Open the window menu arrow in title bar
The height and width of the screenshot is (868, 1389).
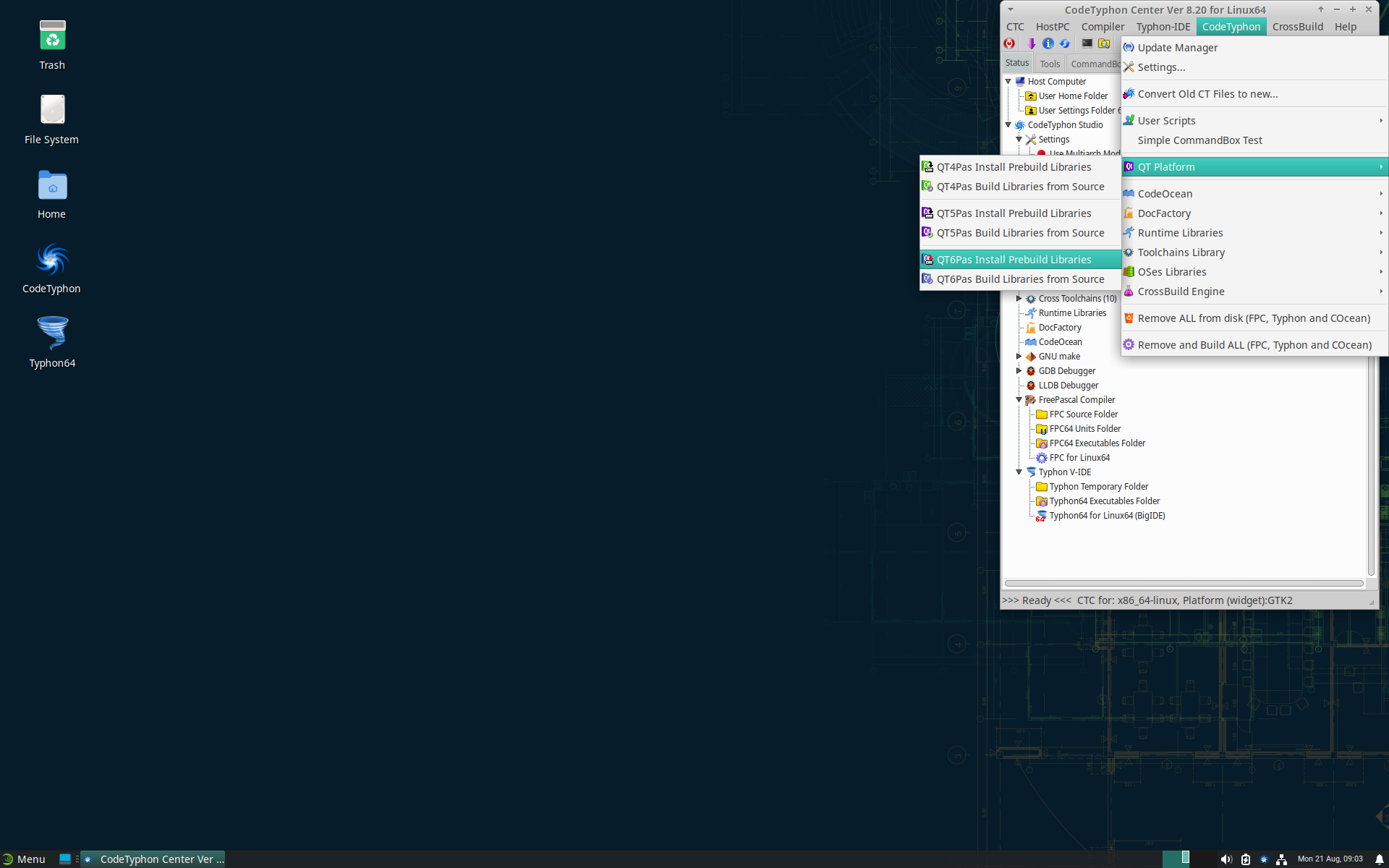(1011, 9)
